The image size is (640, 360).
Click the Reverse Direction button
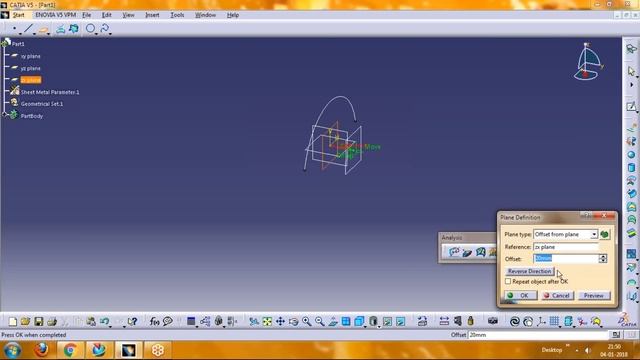coord(529,271)
